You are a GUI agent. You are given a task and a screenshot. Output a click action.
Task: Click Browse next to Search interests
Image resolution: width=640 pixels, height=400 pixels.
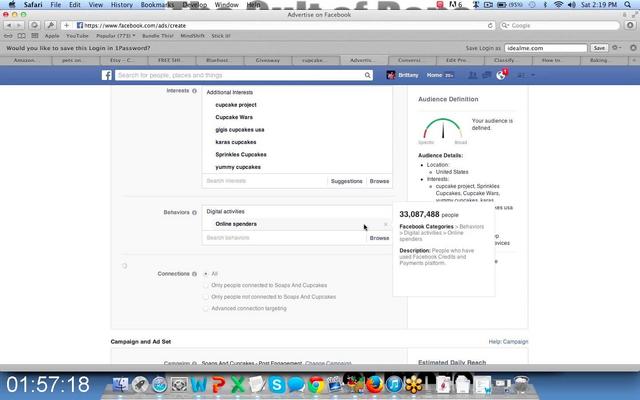(379, 181)
